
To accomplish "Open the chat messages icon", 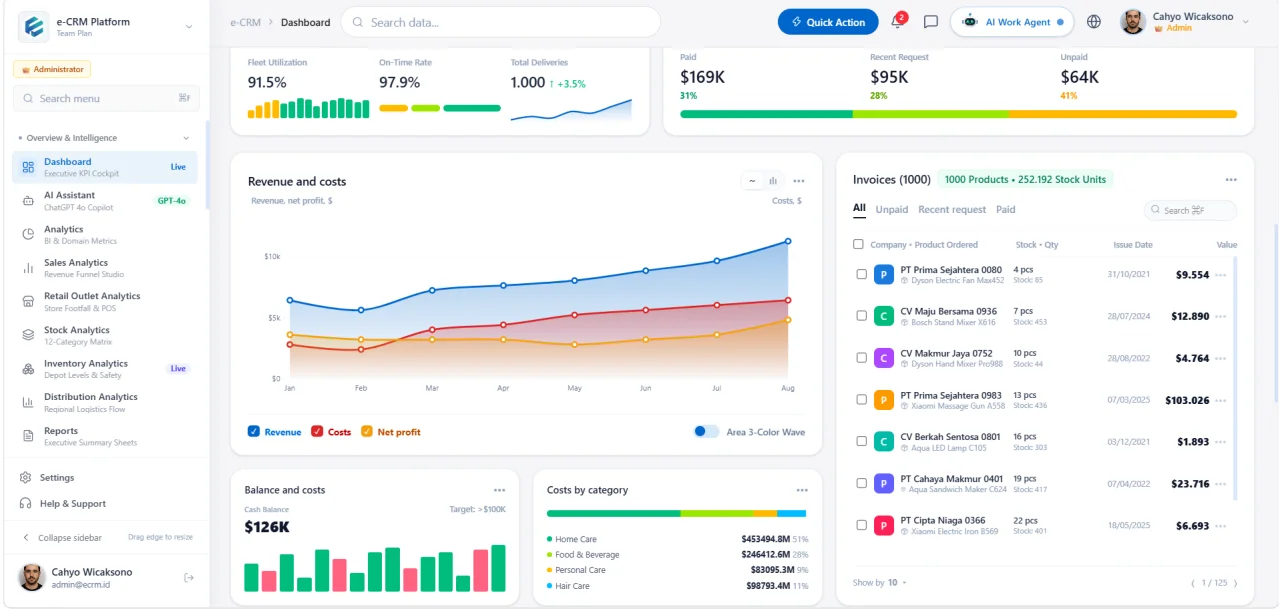I will tap(930, 22).
